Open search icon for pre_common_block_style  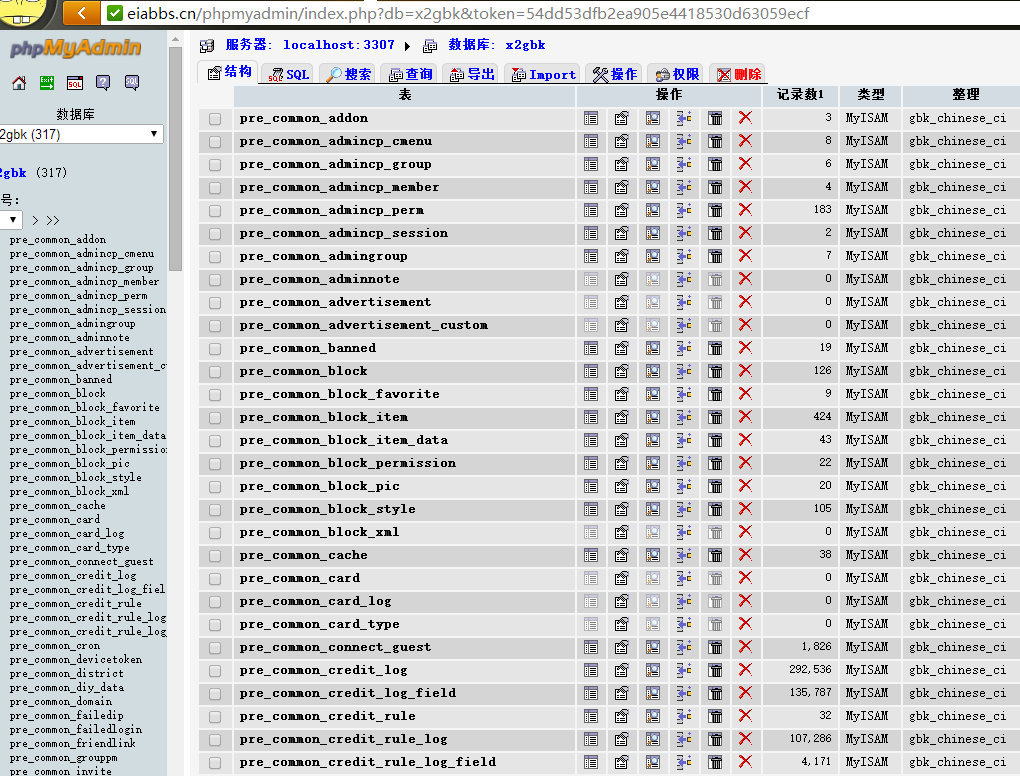pos(652,509)
